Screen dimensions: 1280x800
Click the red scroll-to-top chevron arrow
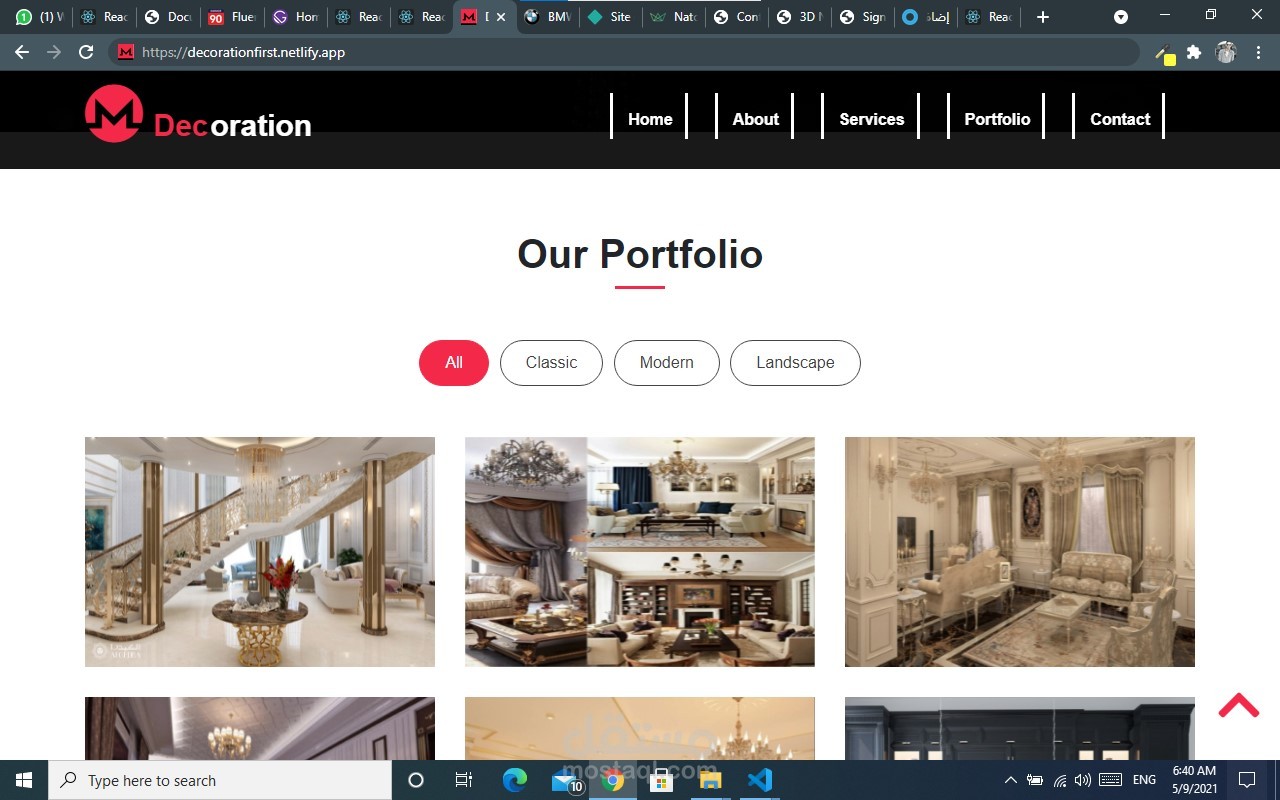tap(1238, 706)
